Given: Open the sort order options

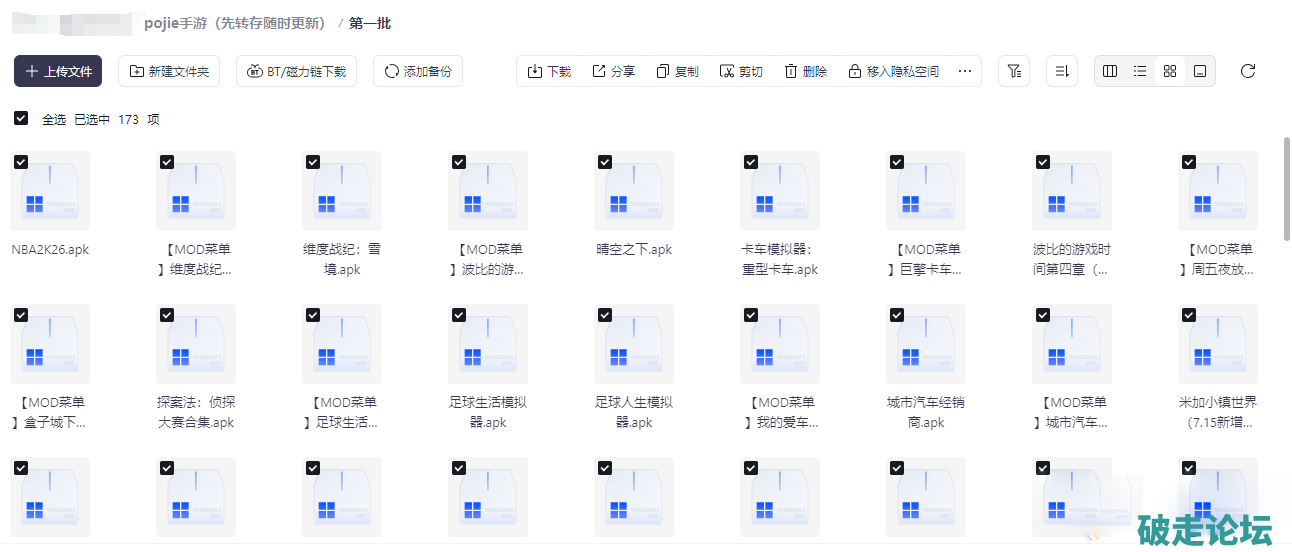Looking at the screenshot, I should coord(1062,71).
